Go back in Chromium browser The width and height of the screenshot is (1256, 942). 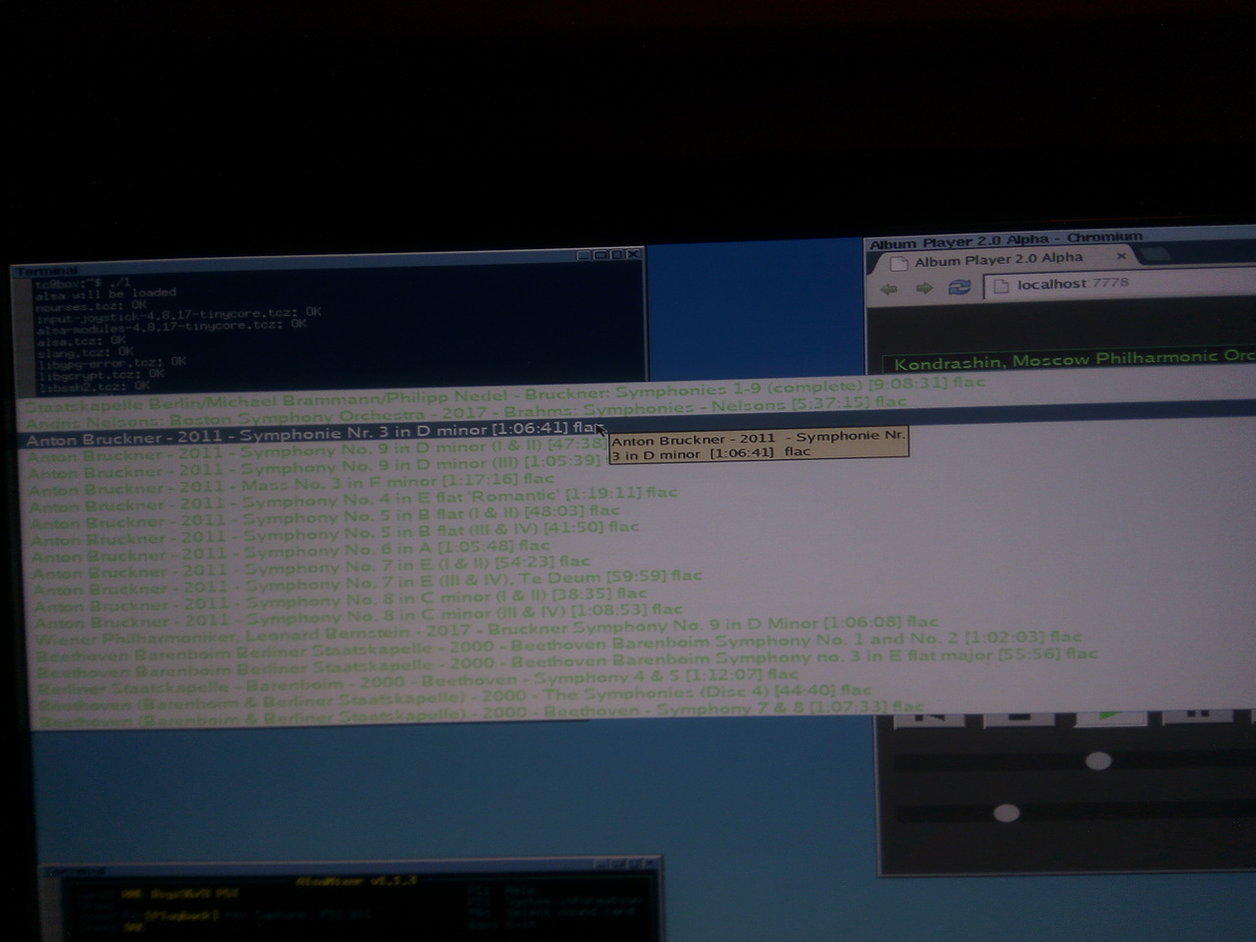[888, 288]
